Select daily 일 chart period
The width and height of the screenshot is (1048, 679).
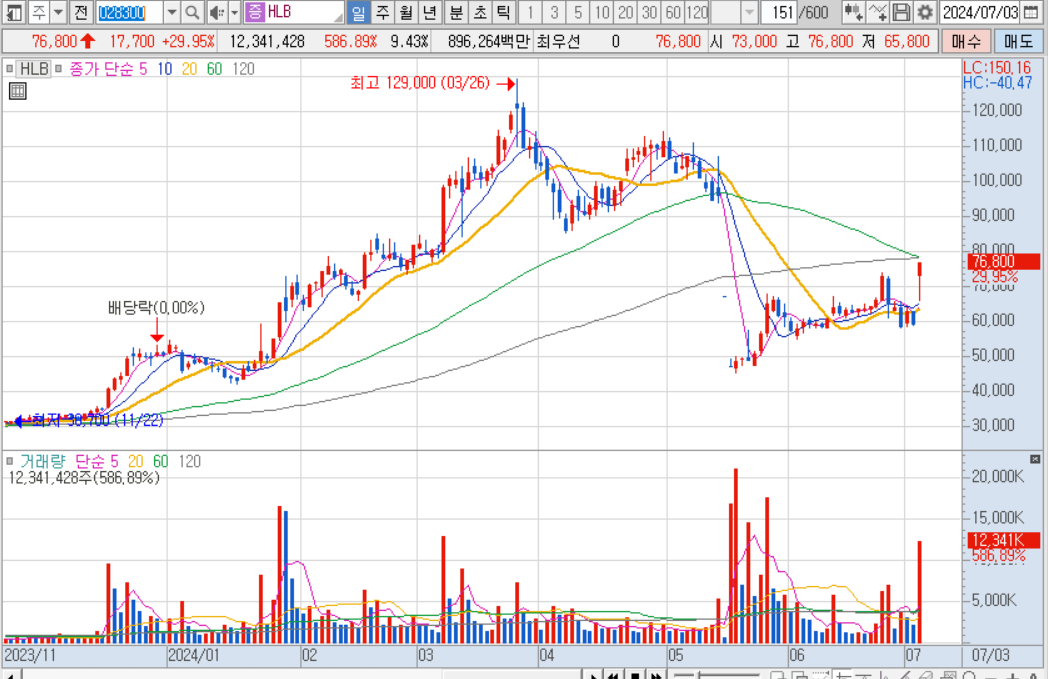point(358,12)
